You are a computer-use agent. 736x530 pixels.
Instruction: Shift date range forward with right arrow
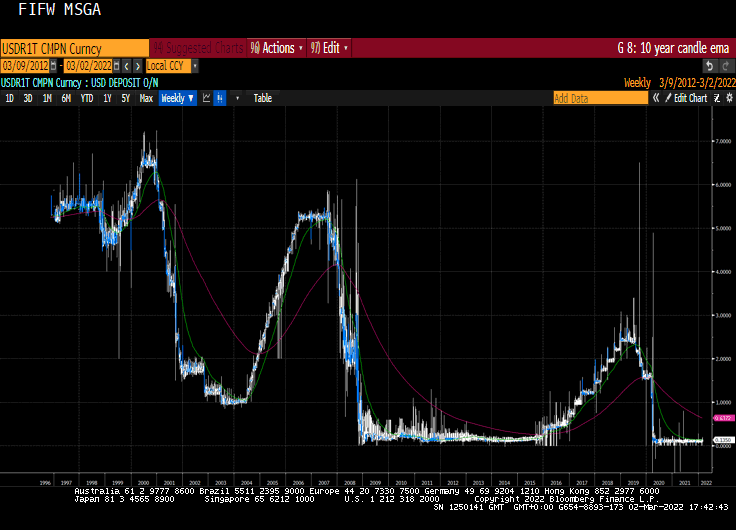coord(138,65)
